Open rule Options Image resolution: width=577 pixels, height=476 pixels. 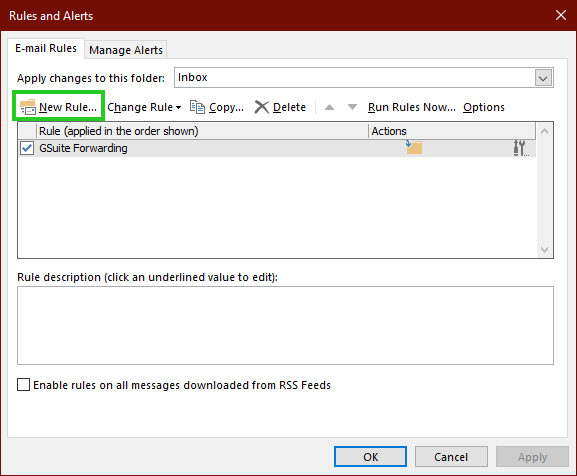tap(484, 107)
